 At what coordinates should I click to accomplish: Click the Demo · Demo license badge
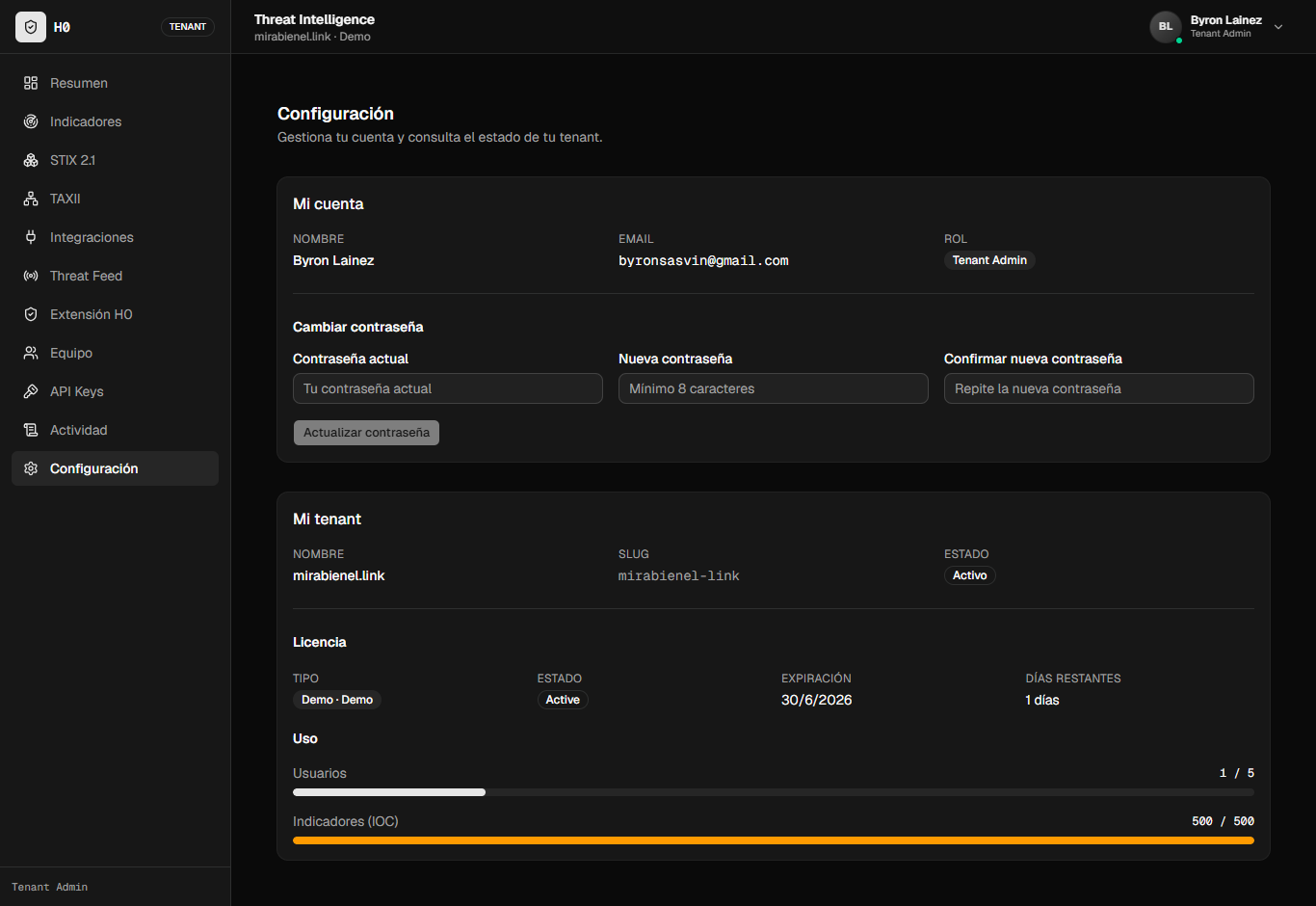[337, 700]
